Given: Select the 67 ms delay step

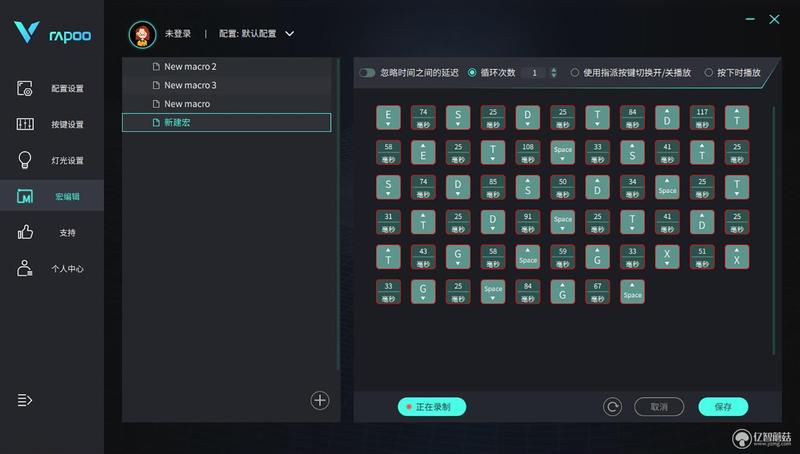Looking at the screenshot, I should [x=597, y=292].
